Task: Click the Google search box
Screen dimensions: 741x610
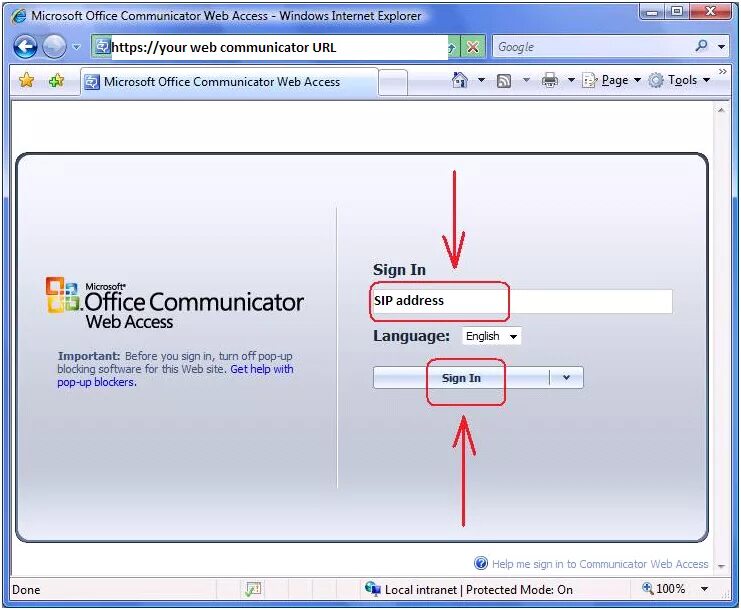Action: click(x=593, y=47)
